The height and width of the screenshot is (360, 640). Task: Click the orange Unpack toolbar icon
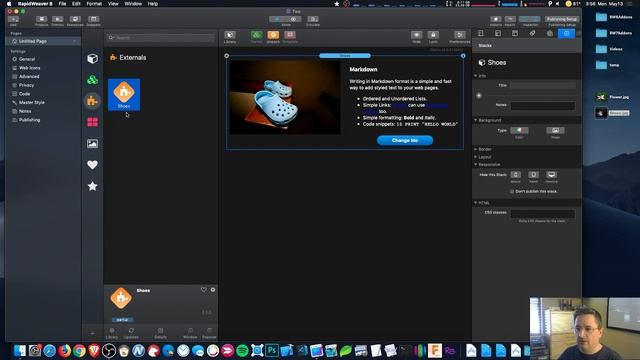click(273, 35)
